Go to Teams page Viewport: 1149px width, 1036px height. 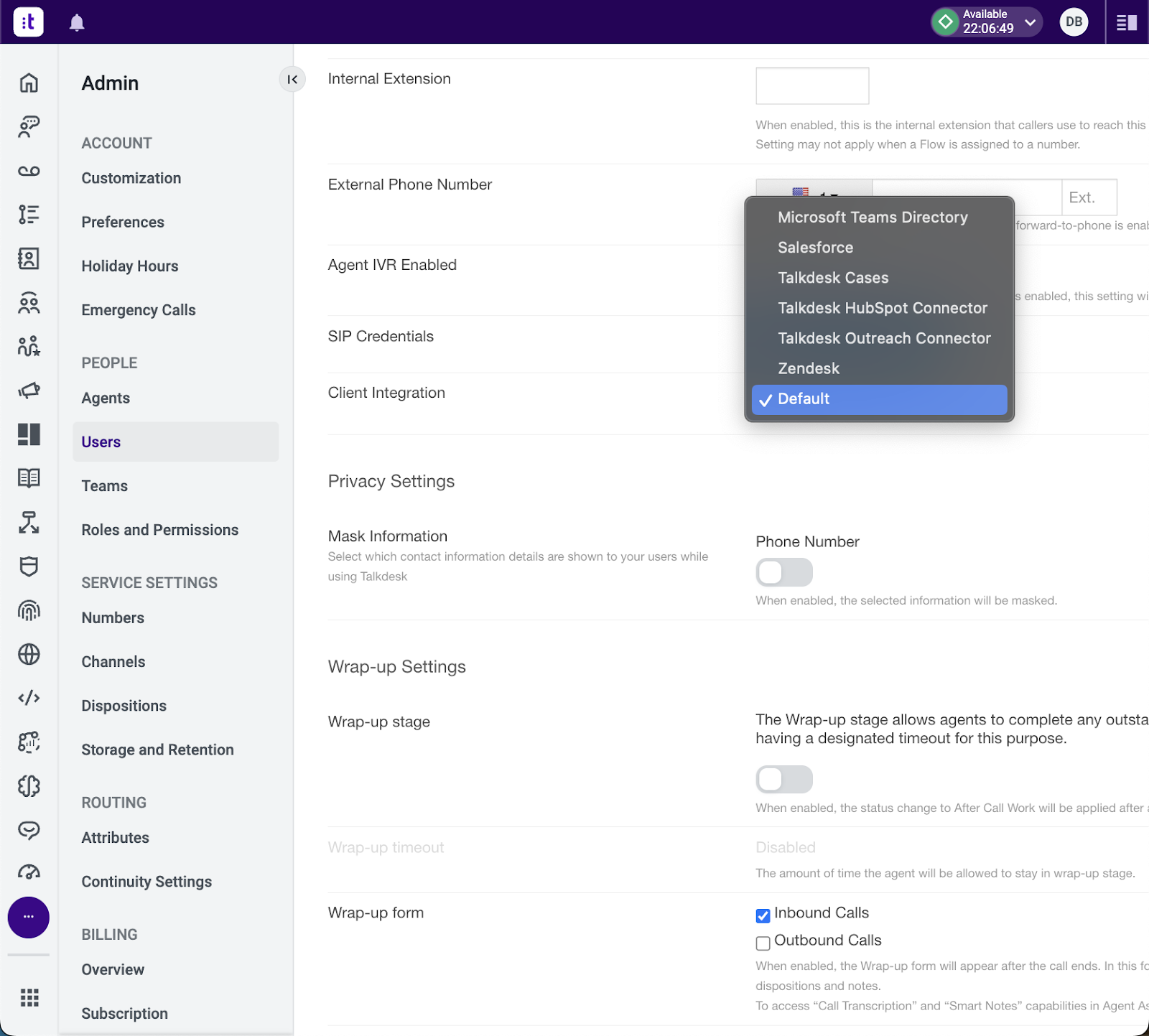[105, 486]
